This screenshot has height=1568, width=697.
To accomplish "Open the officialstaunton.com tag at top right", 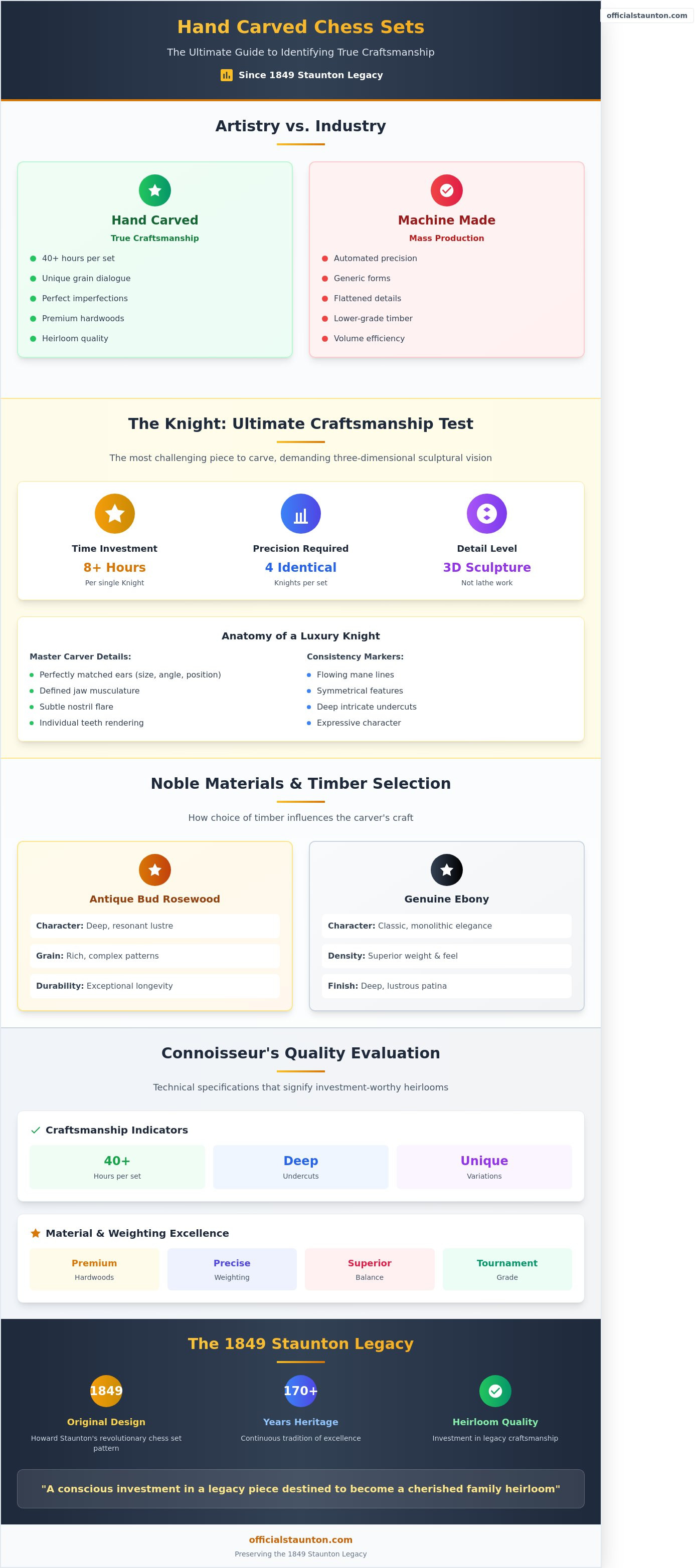I will pos(646,16).
